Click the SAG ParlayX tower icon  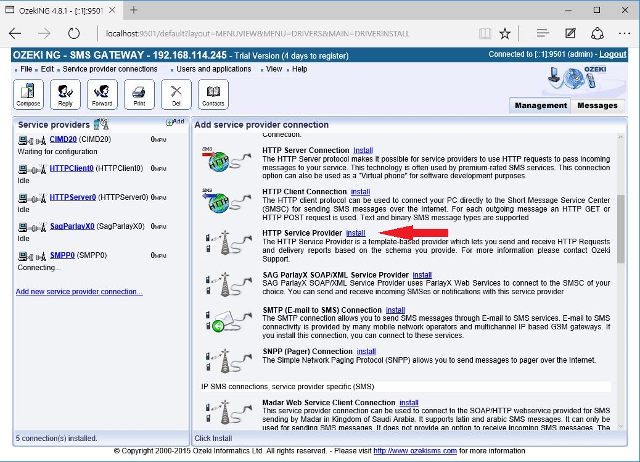point(228,284)
